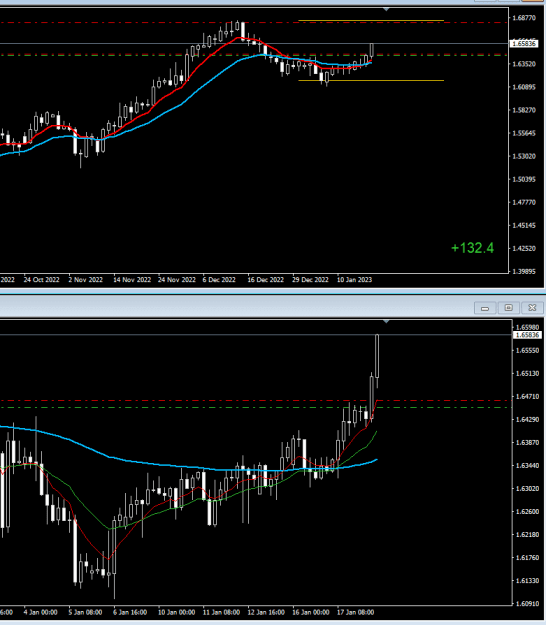
Task: Click the 1.45145 price scale label
Action: pyautogui.click(x=524, y=225)
